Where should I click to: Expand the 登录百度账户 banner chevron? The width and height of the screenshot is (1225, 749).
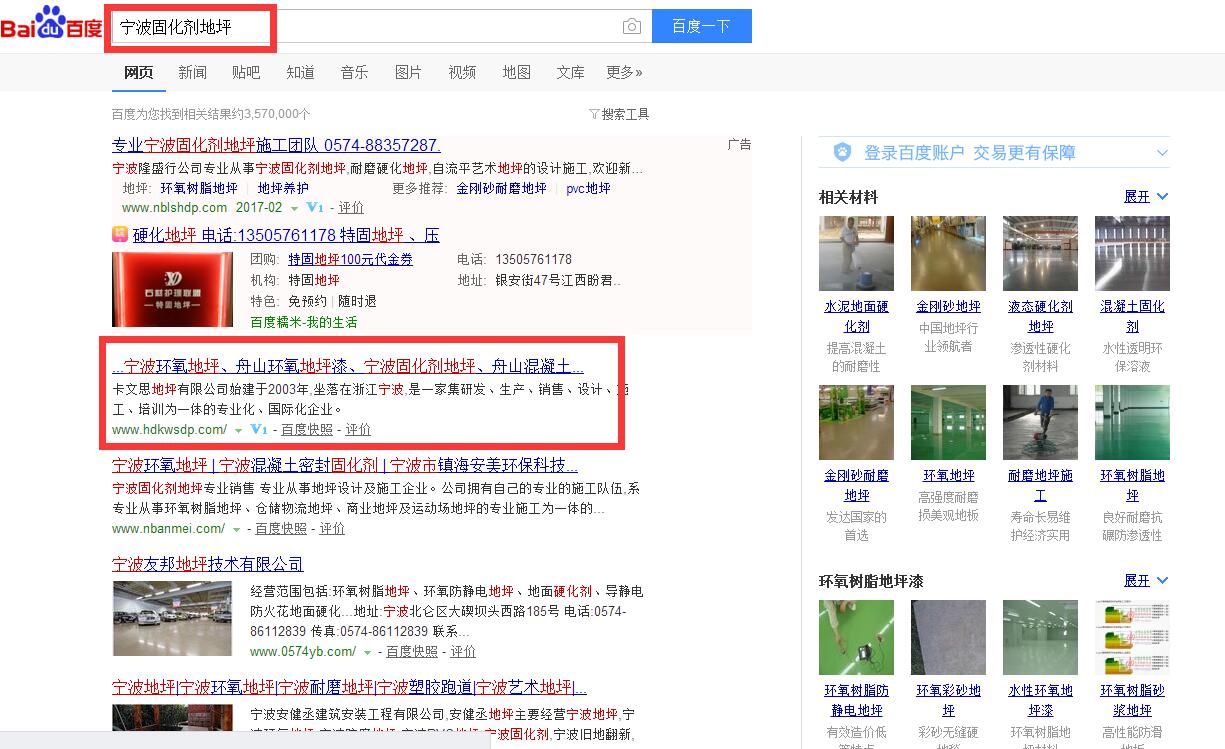pyautogui.click(x=1161, y=153)
